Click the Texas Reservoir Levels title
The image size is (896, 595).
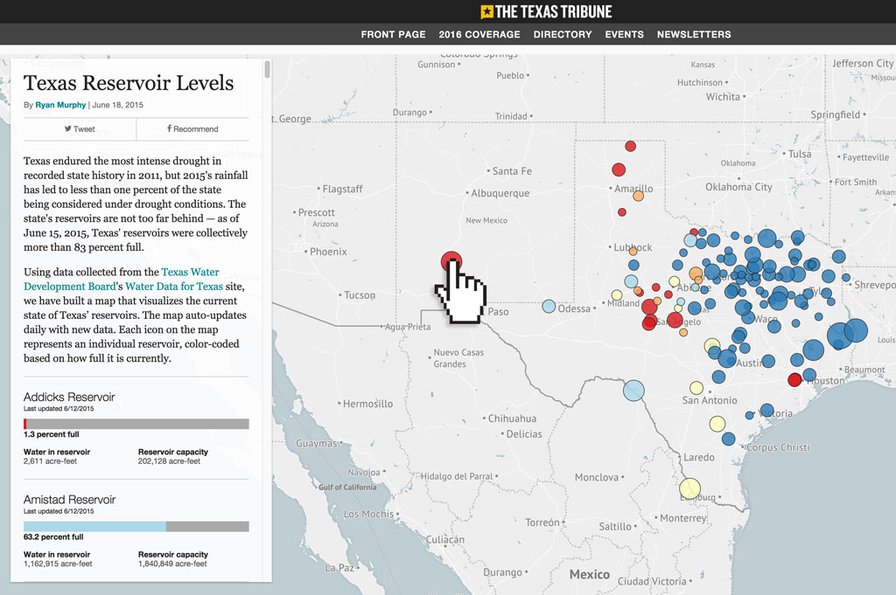point(129,83)
